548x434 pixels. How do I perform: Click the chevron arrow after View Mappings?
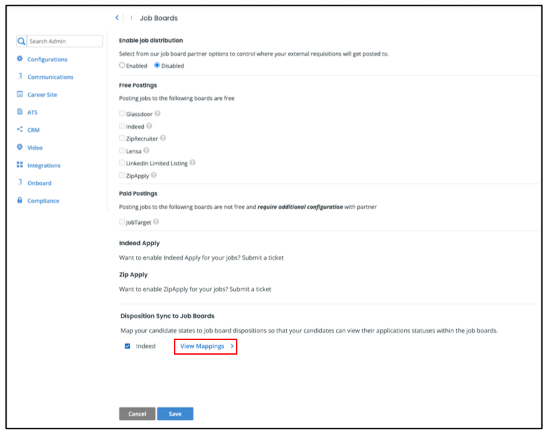coord(232,346)
